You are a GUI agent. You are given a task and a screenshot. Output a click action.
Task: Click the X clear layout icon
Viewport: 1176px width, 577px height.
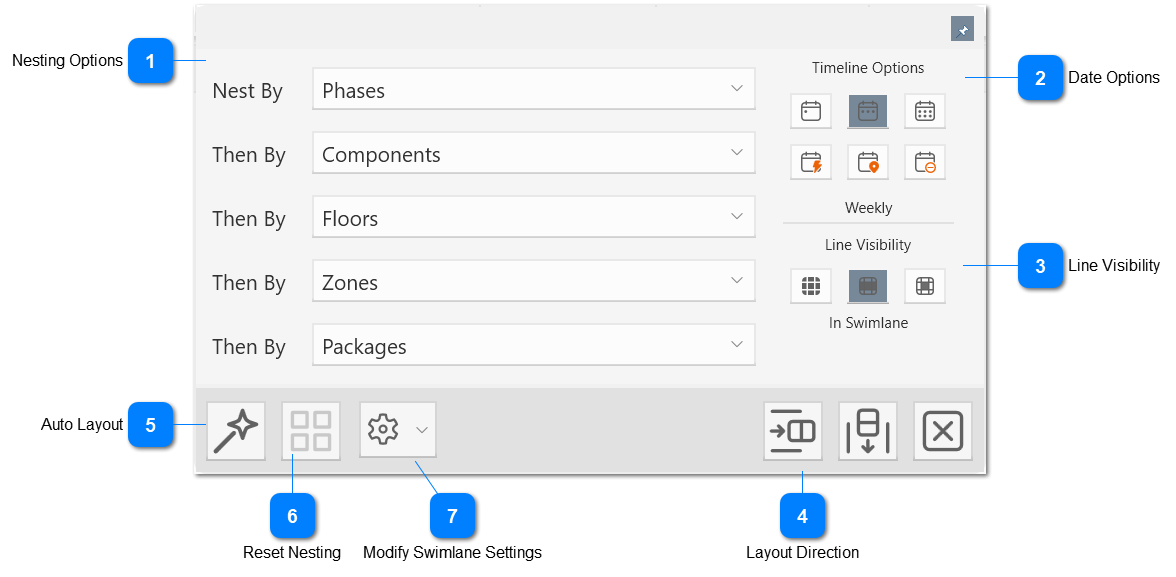[942, 430]
